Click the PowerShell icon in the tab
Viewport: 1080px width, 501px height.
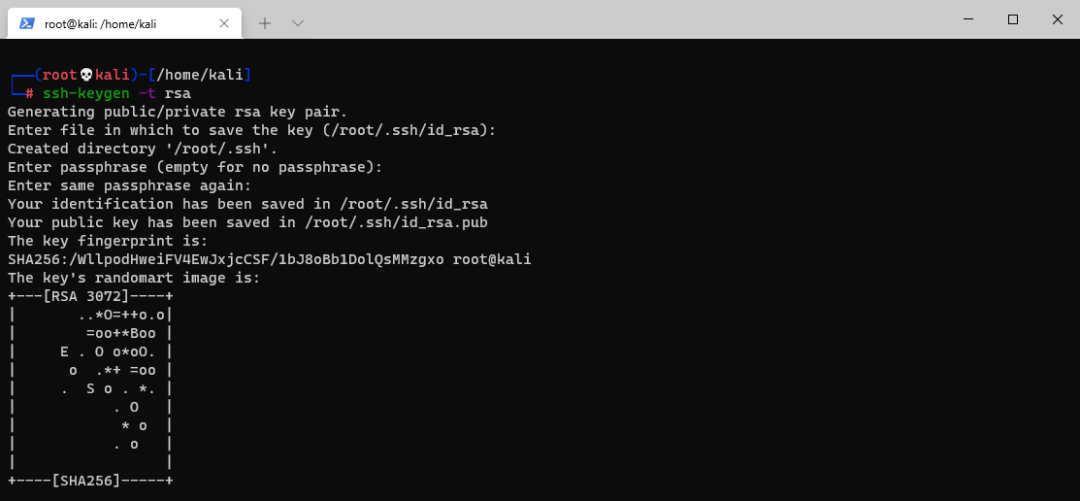(27, 23)
